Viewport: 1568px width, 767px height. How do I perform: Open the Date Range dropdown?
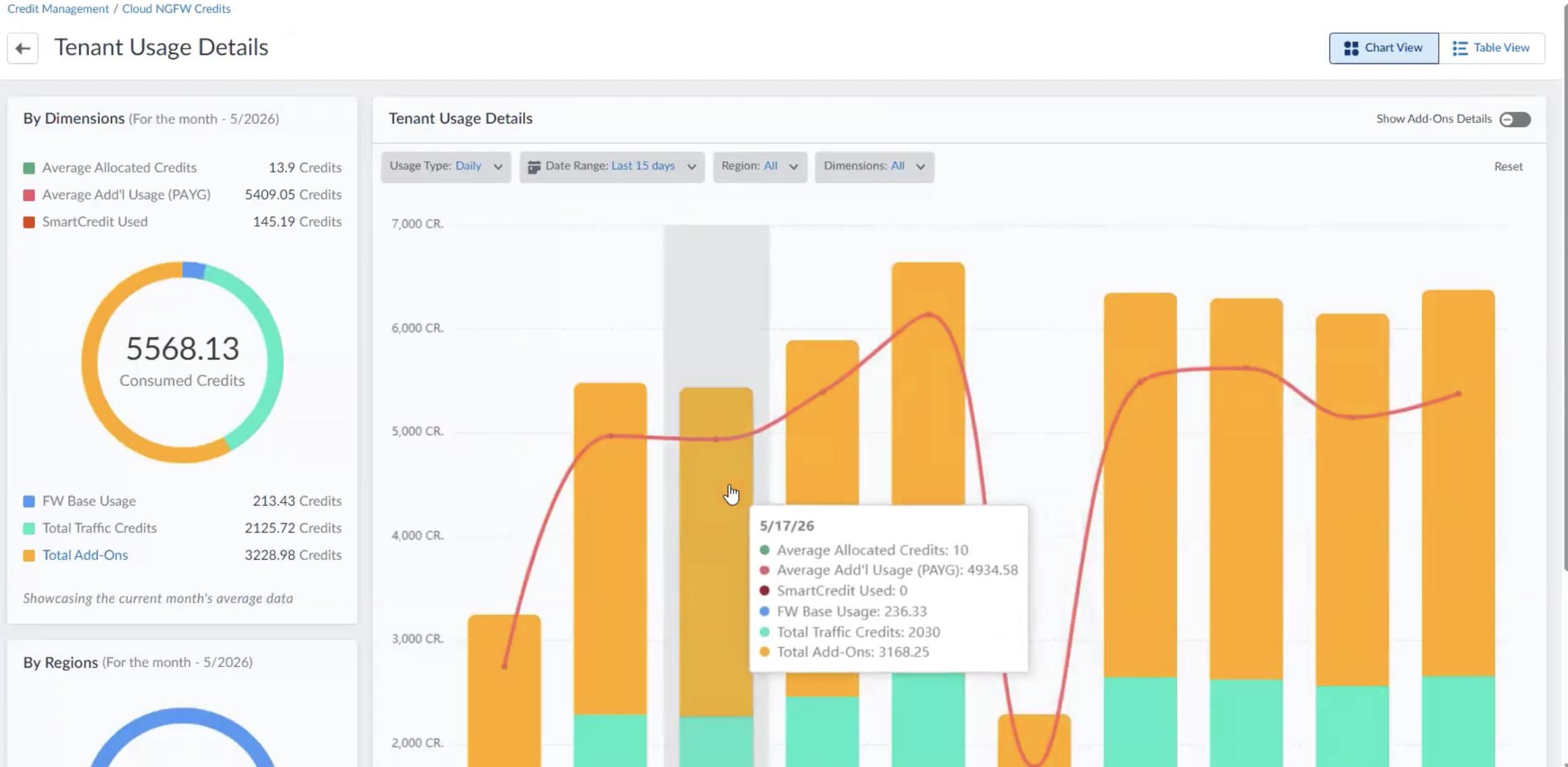[x=612, y=166]
